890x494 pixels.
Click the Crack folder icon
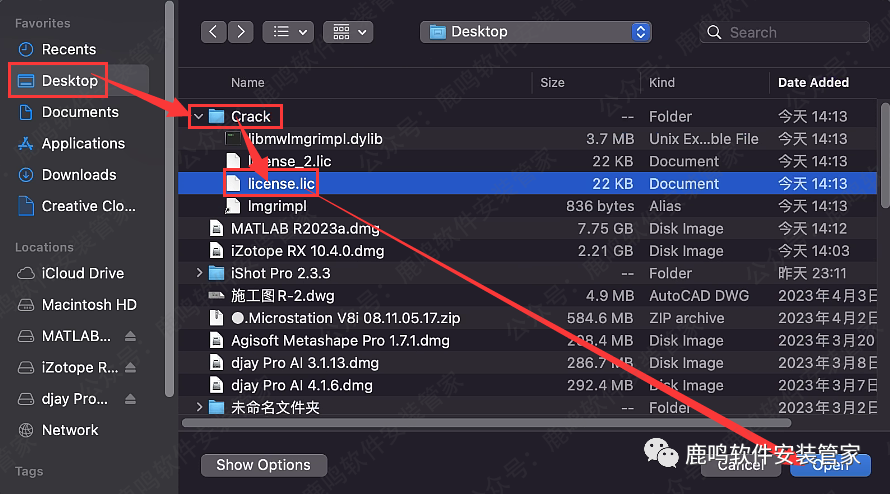[216, 117]
